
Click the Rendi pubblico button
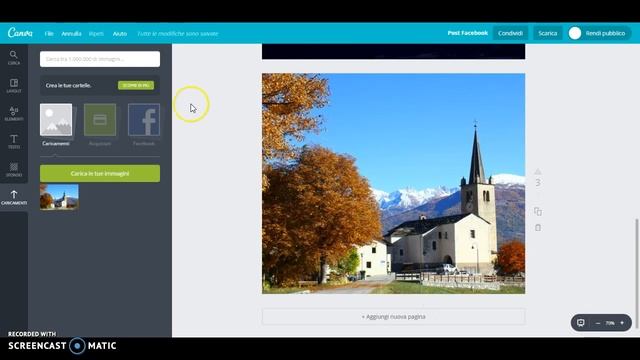605,33
